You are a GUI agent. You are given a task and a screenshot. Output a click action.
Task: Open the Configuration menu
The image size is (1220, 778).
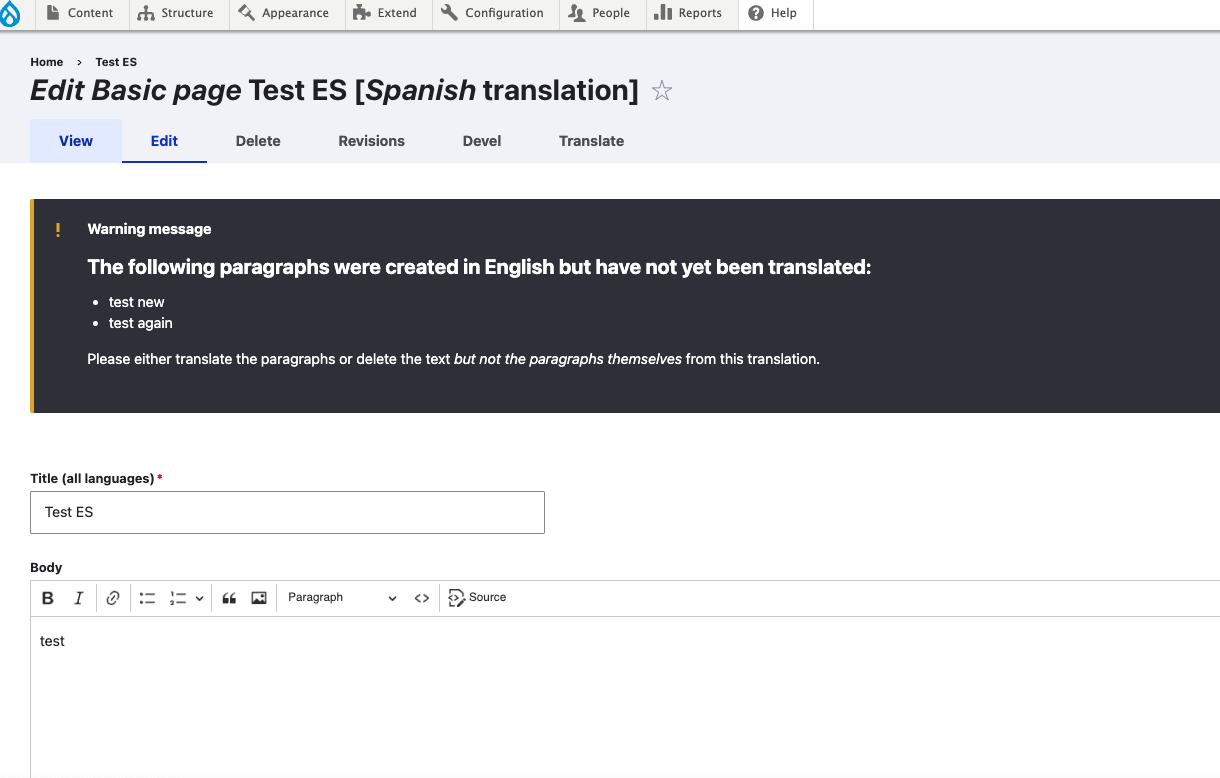click(x=494, y=13)
